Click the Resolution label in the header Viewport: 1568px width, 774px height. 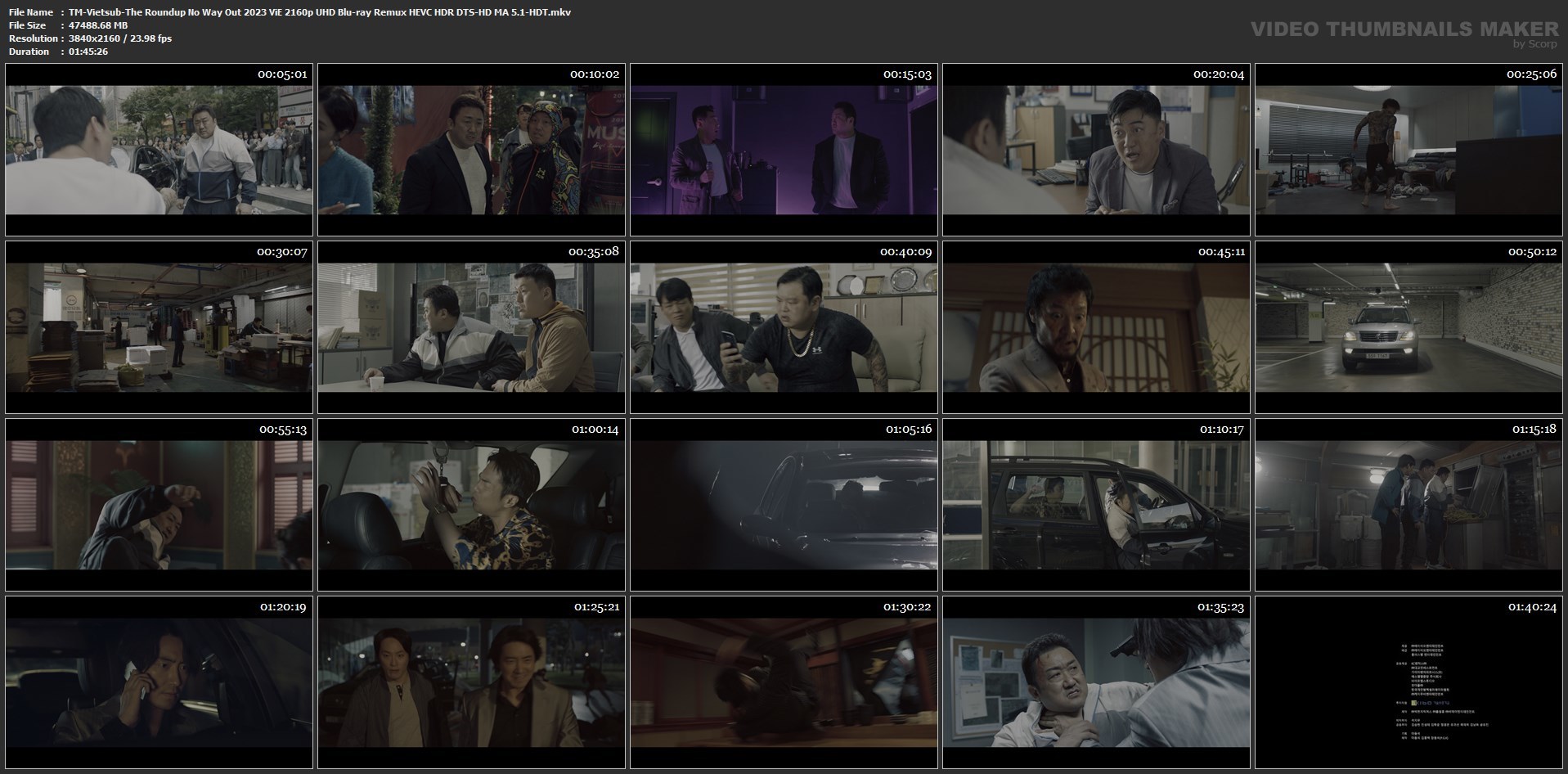pos(33,38)
